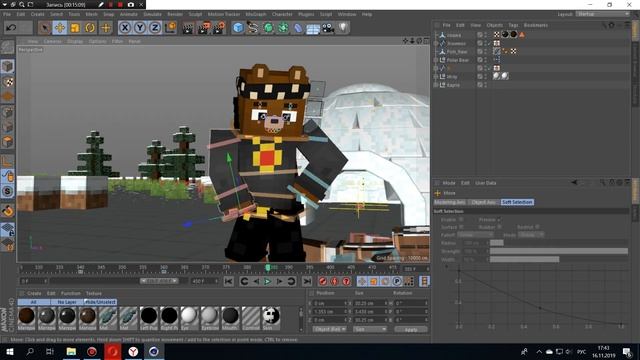The image size is (640, 360).
Task: Click the Floor environment grid icon
Action: 313,29
